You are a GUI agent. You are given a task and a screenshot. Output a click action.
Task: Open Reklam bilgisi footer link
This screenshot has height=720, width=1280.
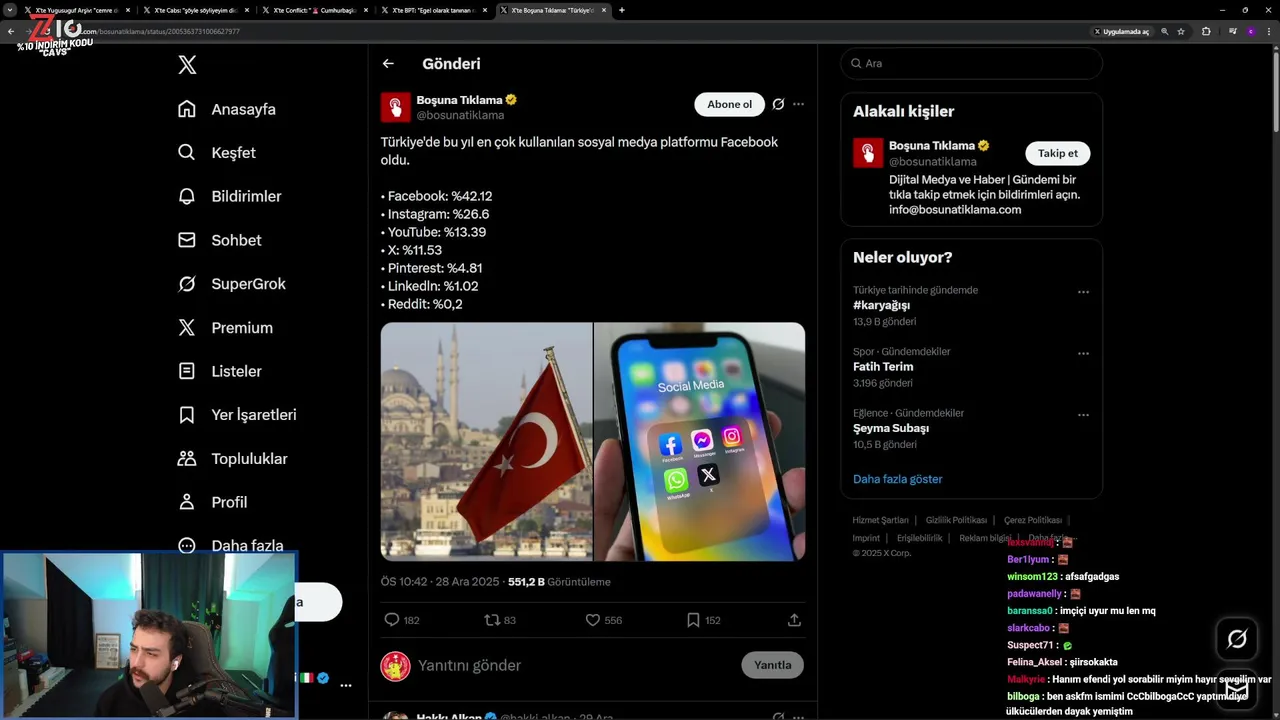pyautogui.click(x=985, y=538)
